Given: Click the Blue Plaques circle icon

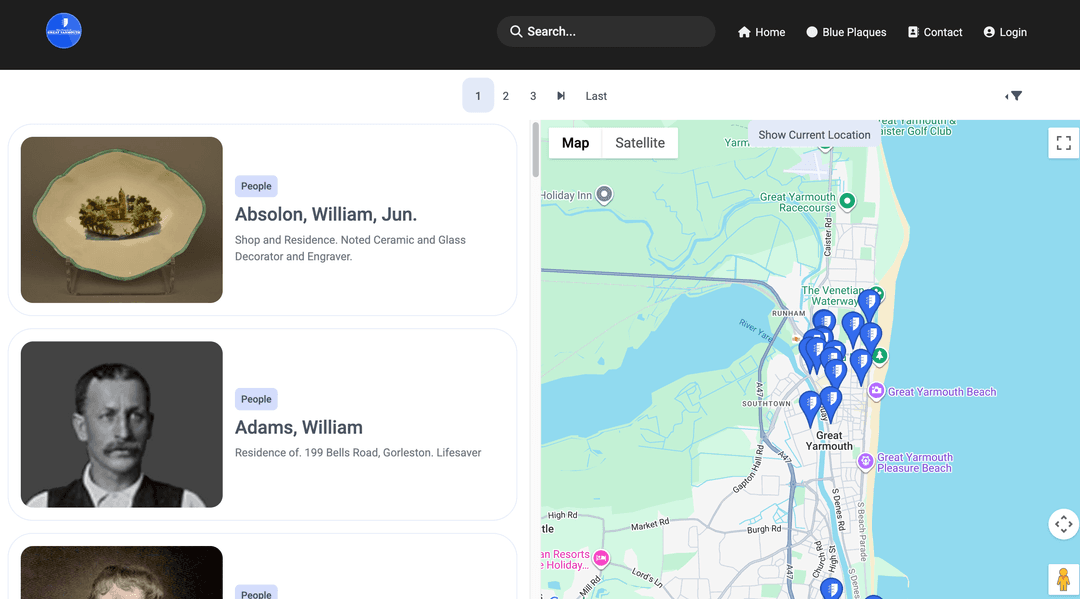Looking at the screenshot, I should 812,32.
